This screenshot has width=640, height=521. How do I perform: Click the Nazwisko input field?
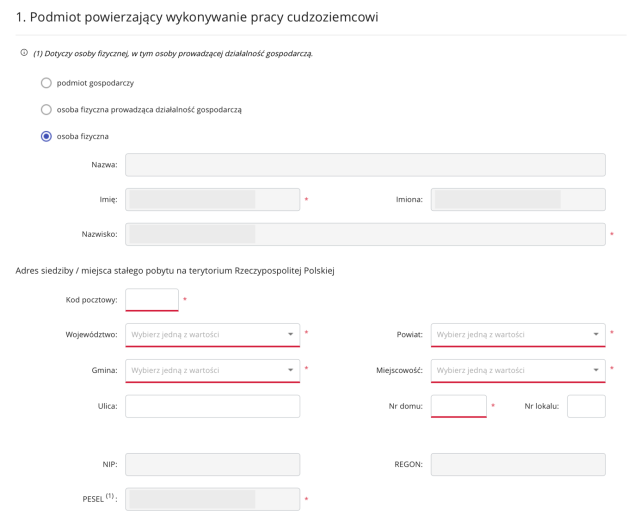pyautogui.click(x=365, y=235)
